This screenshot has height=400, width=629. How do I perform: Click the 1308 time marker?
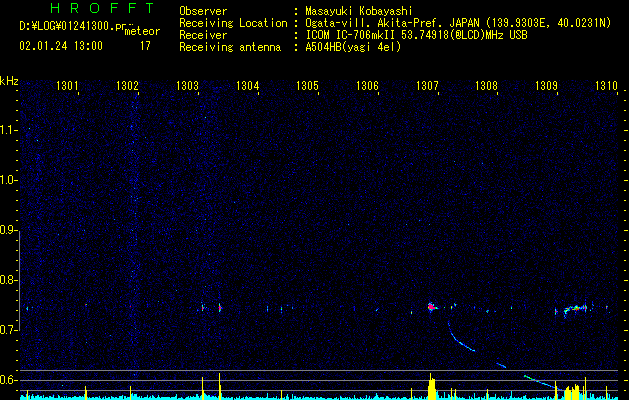(x=487, y=85)
